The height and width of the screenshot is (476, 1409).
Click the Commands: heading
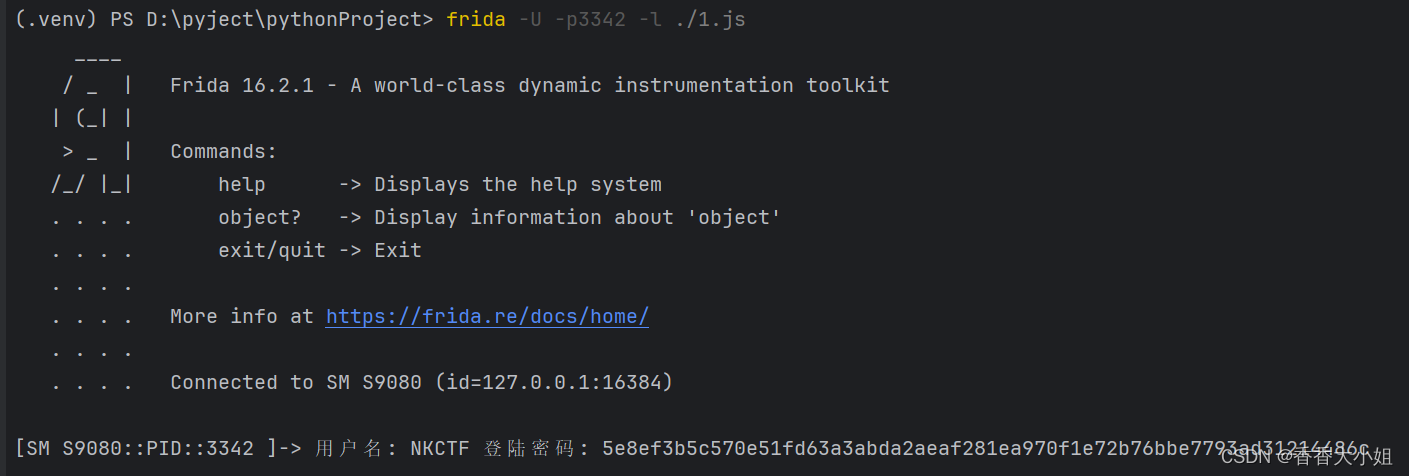pos(223,152)
